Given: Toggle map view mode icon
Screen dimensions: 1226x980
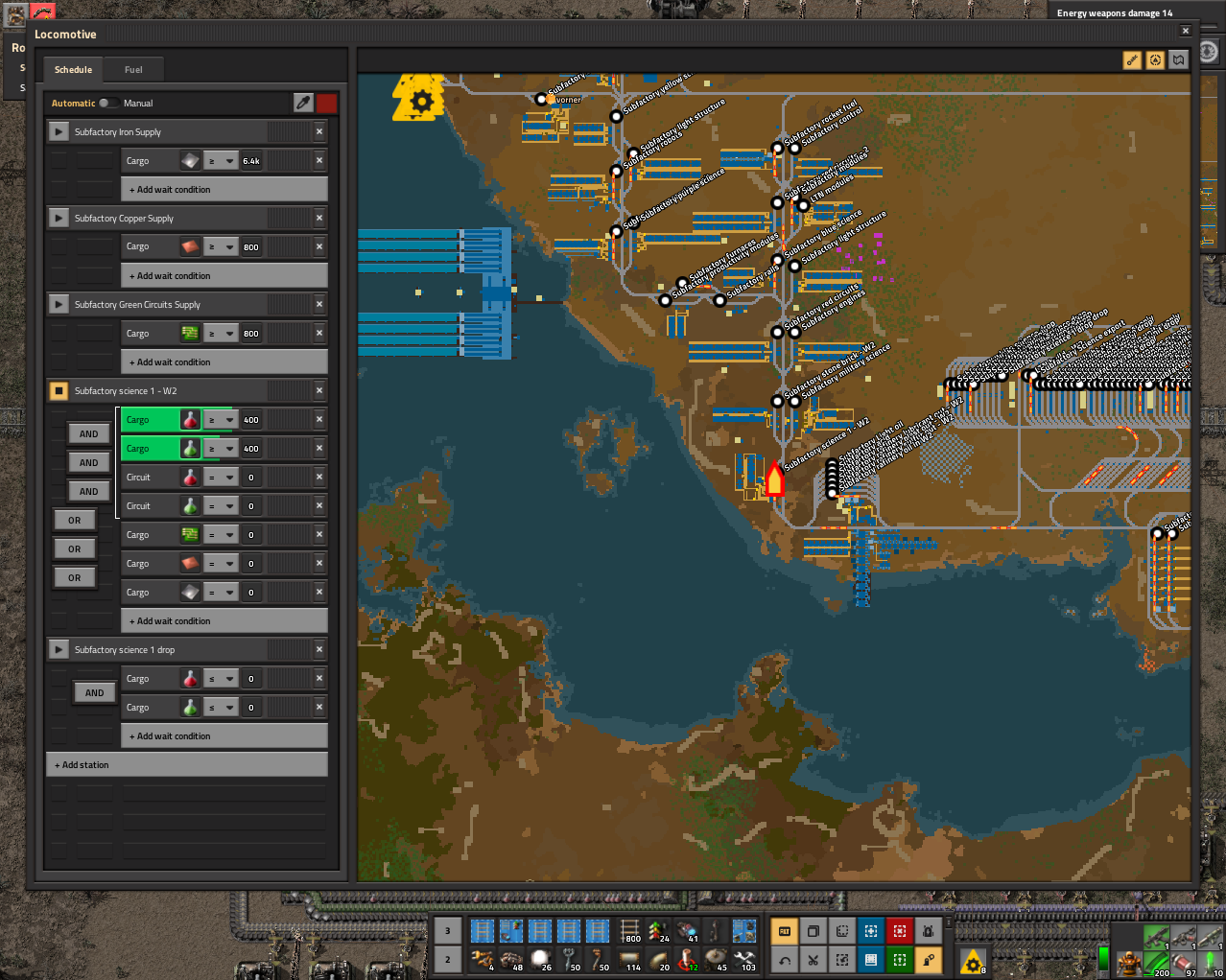Looking at the screenshot, I should (1178, 60).
